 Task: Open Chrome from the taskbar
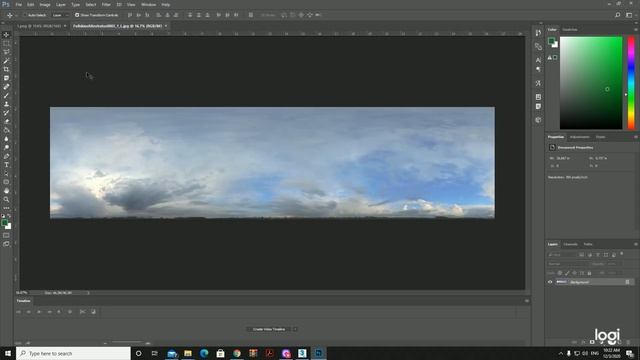point(237,353)
